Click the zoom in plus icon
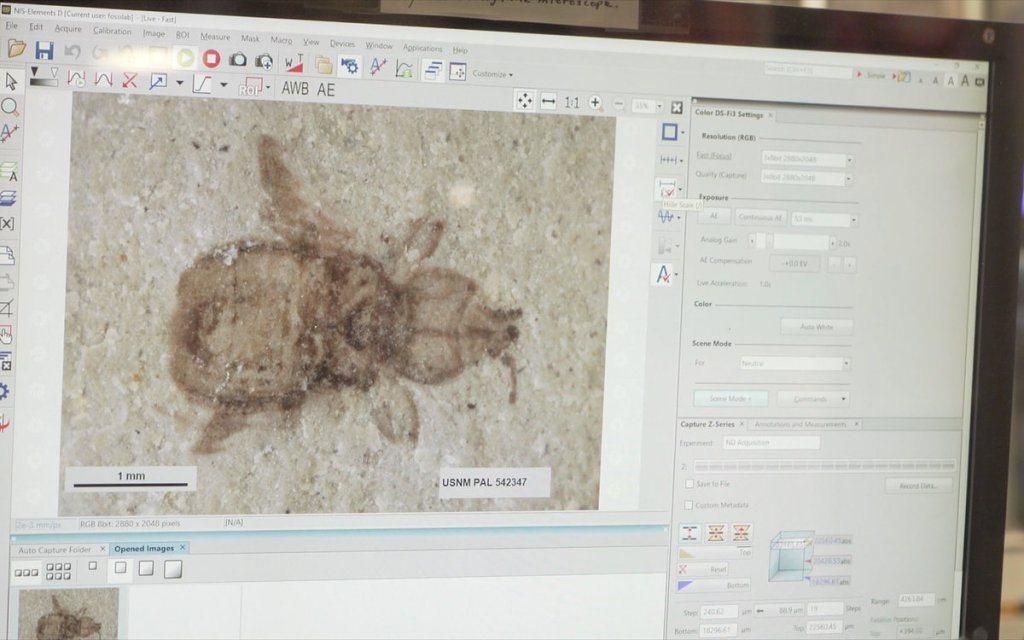Screen dimensions: 1024x640 click(595, 102)
